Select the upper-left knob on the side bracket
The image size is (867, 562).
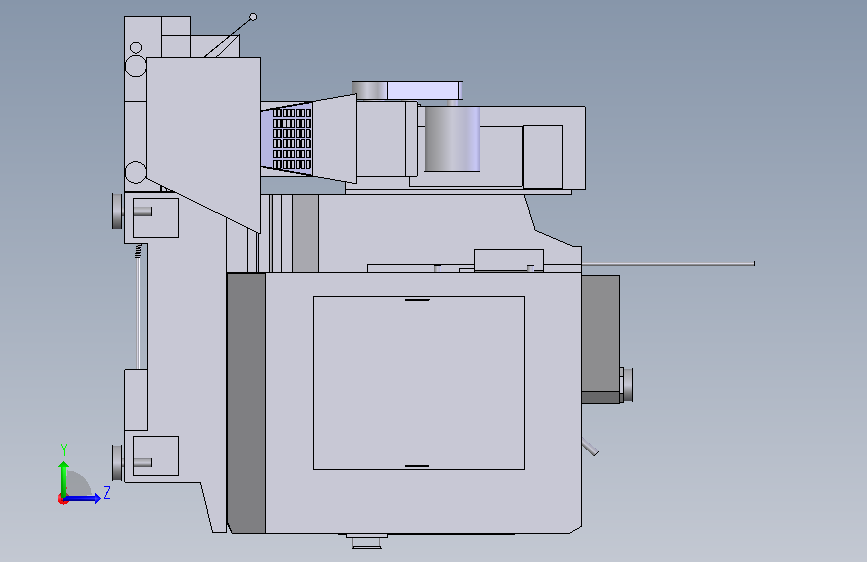point(117,211)
